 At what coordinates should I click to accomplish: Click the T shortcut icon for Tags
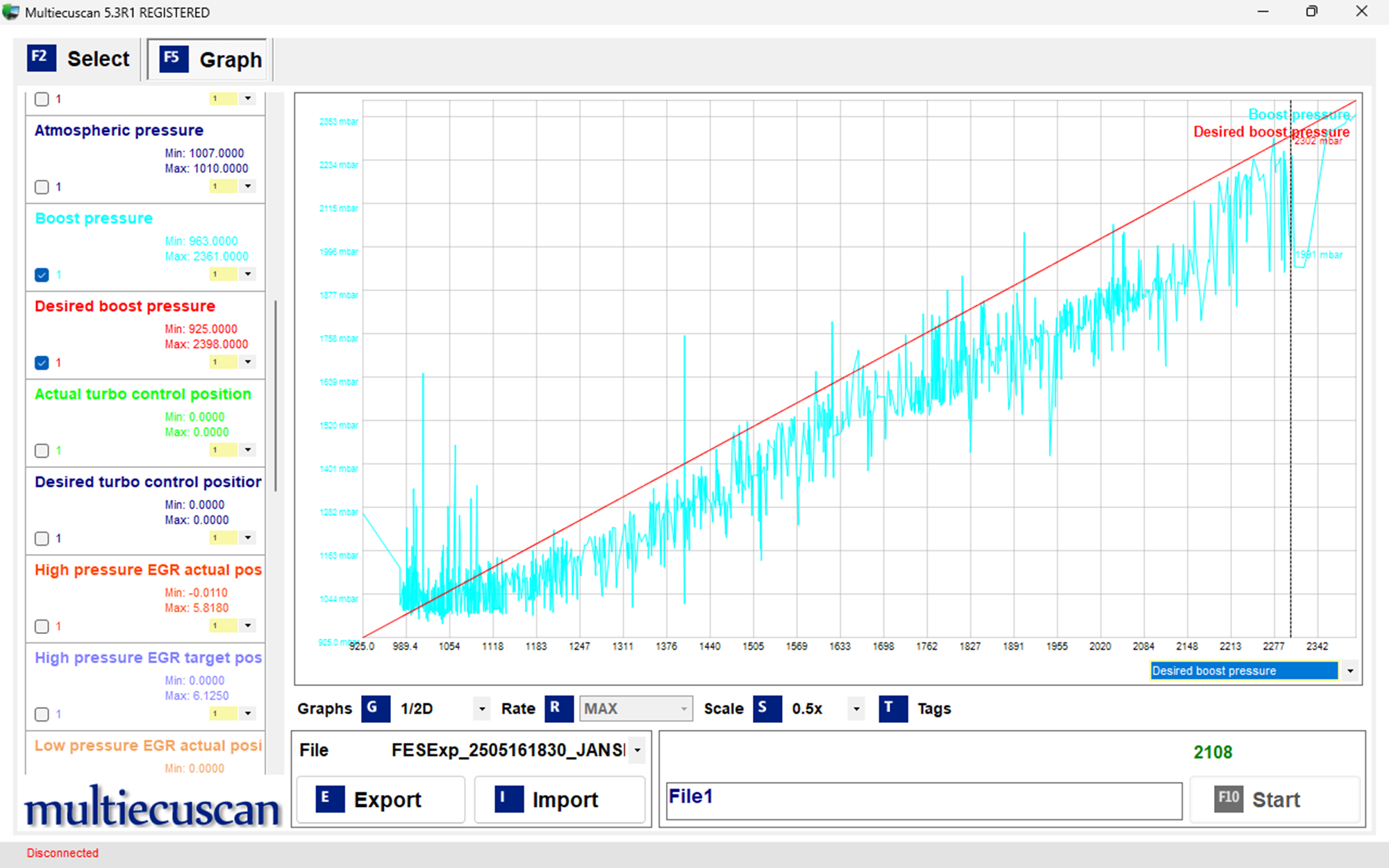892,708
